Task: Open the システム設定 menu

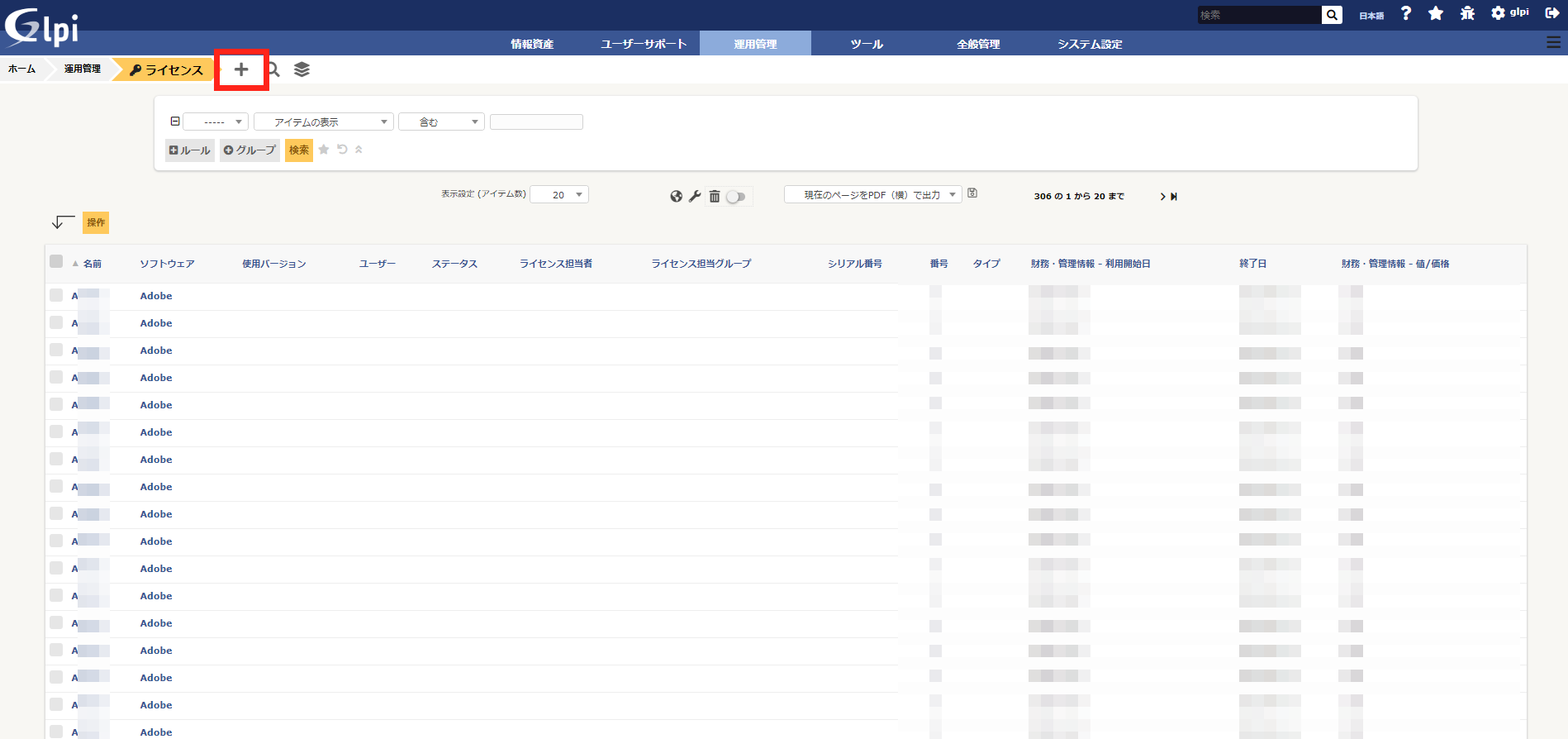Action: click(1090, 44)
